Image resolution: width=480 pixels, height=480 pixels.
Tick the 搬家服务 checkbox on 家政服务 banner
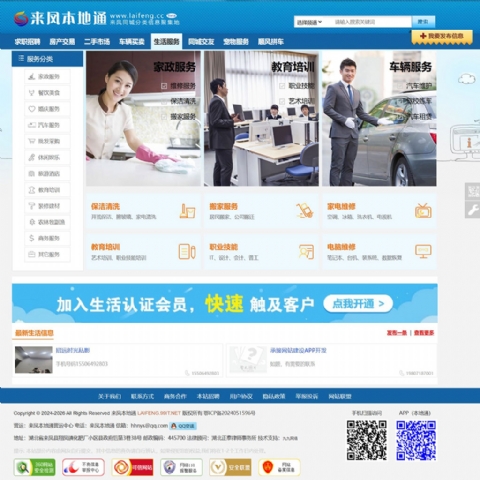(164, 117)
